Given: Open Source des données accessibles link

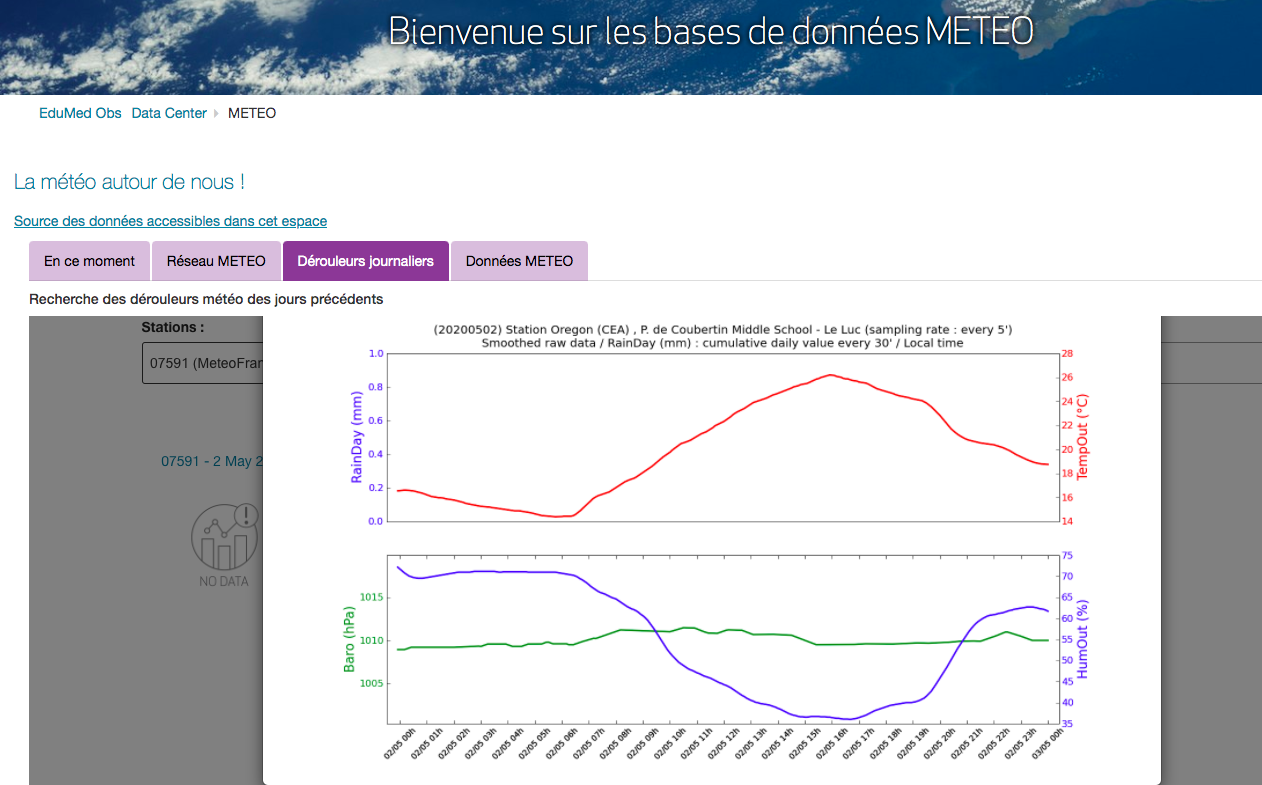Looking at the screenshot, I should point(170,221).
